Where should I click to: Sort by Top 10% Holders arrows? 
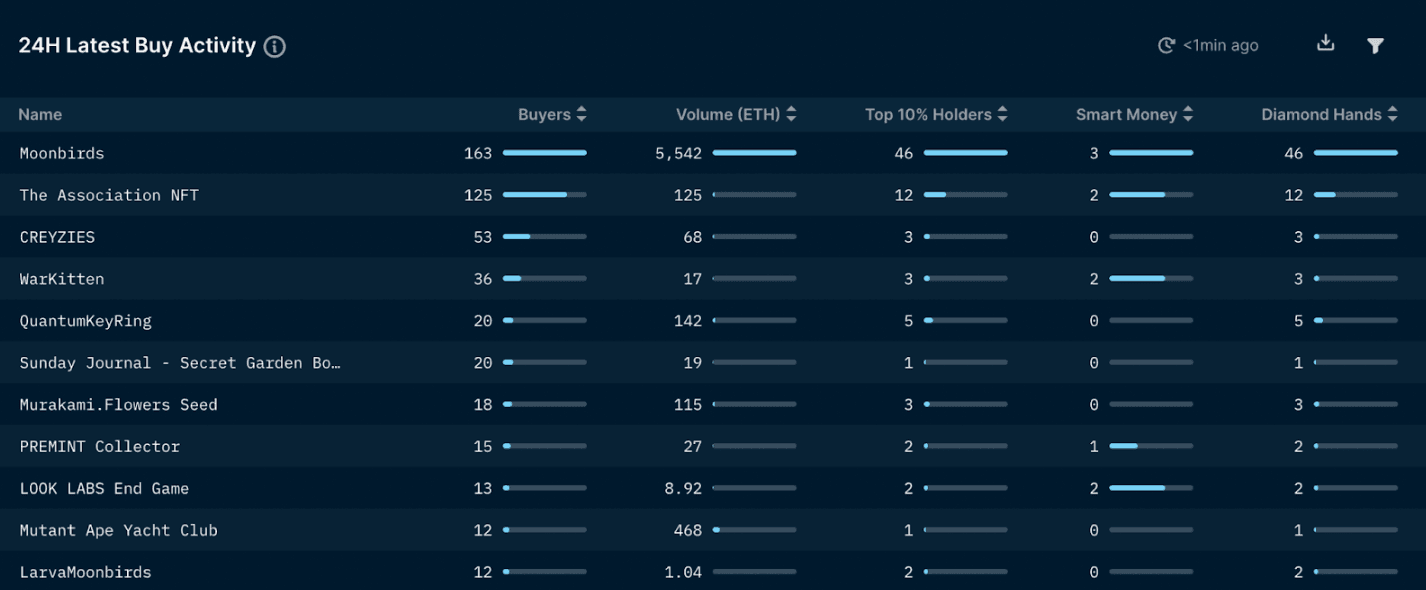pyautogui.click(x=1002, y=115)
